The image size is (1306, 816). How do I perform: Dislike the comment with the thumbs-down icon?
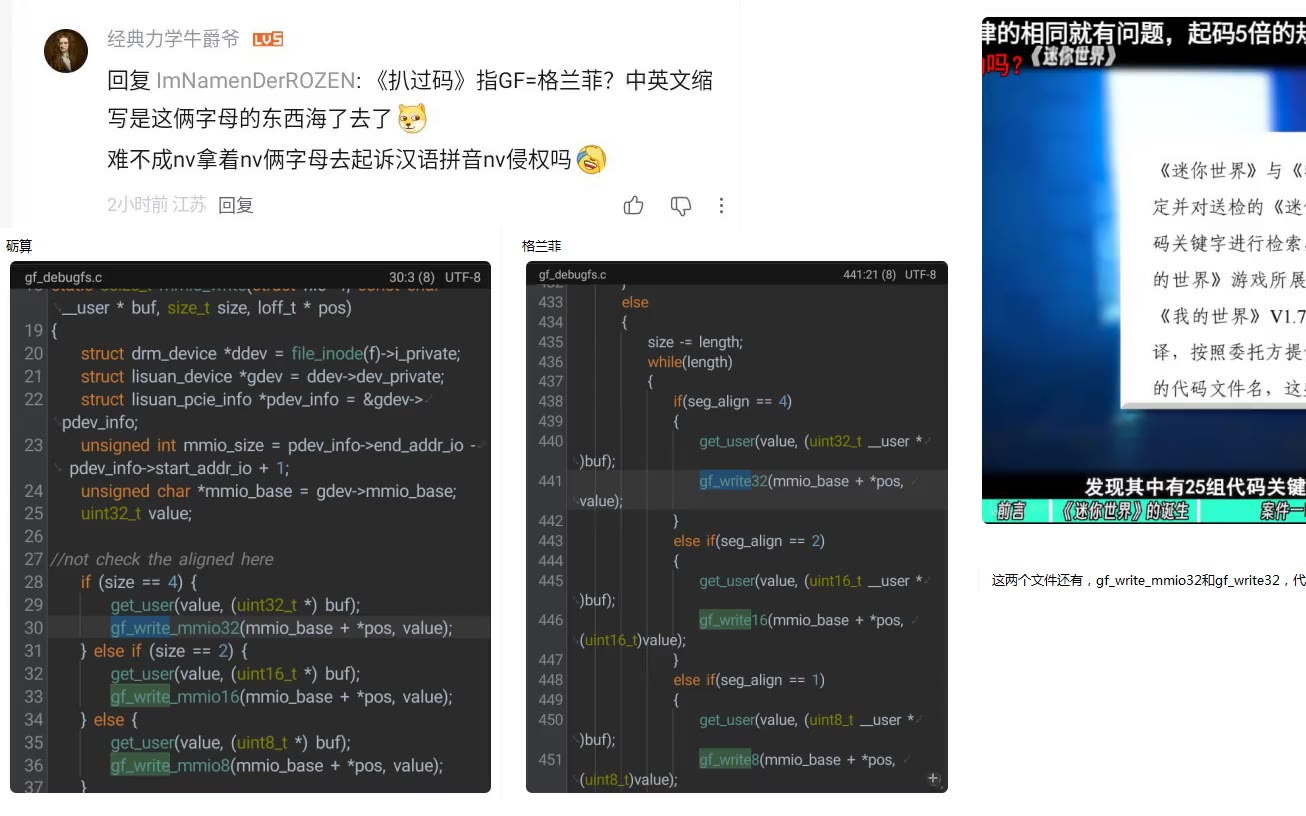click(681, 206)
